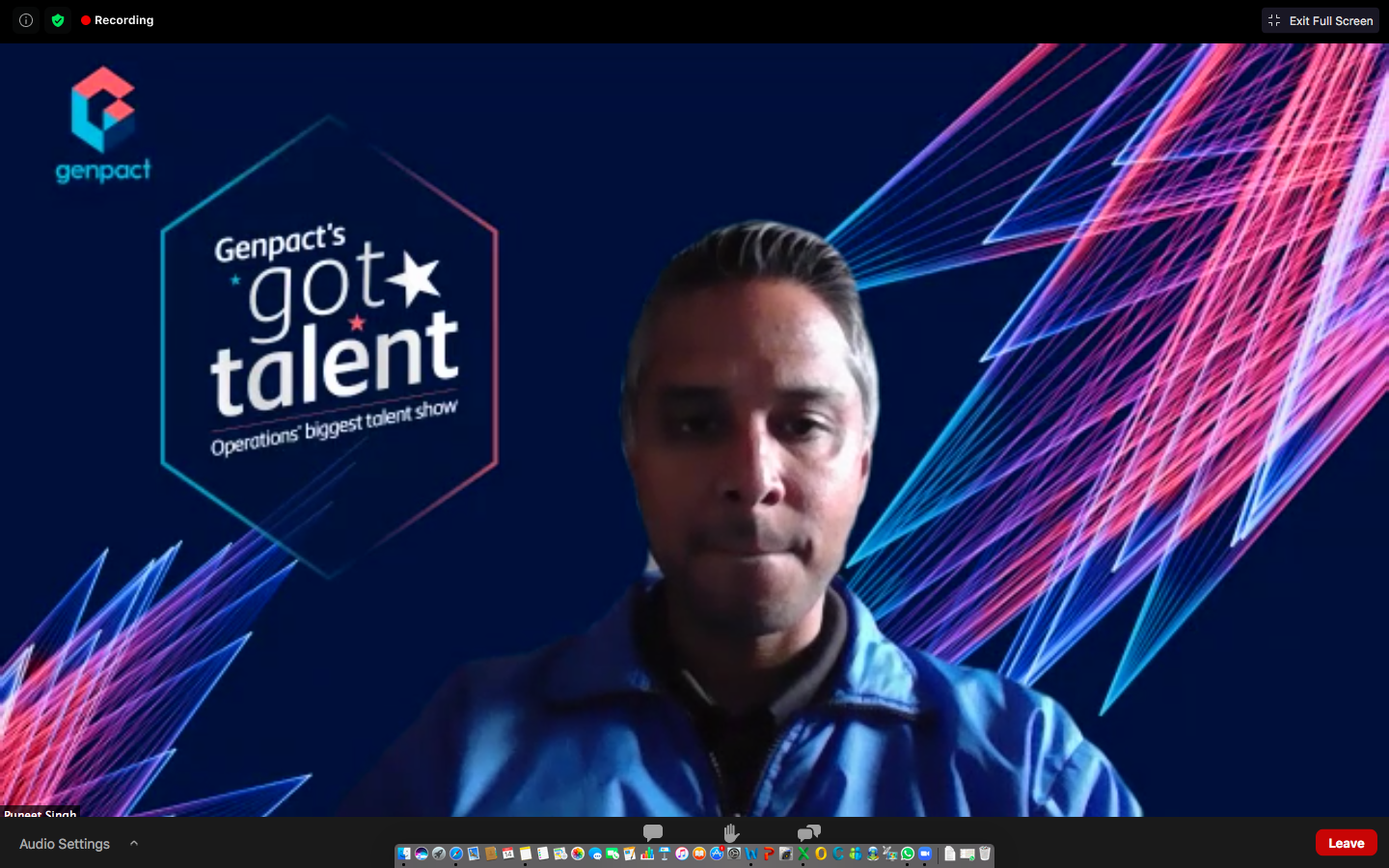Expand the Audio Settings chevron
This screenshot has width=1389, height=868.
coord(134,844)
